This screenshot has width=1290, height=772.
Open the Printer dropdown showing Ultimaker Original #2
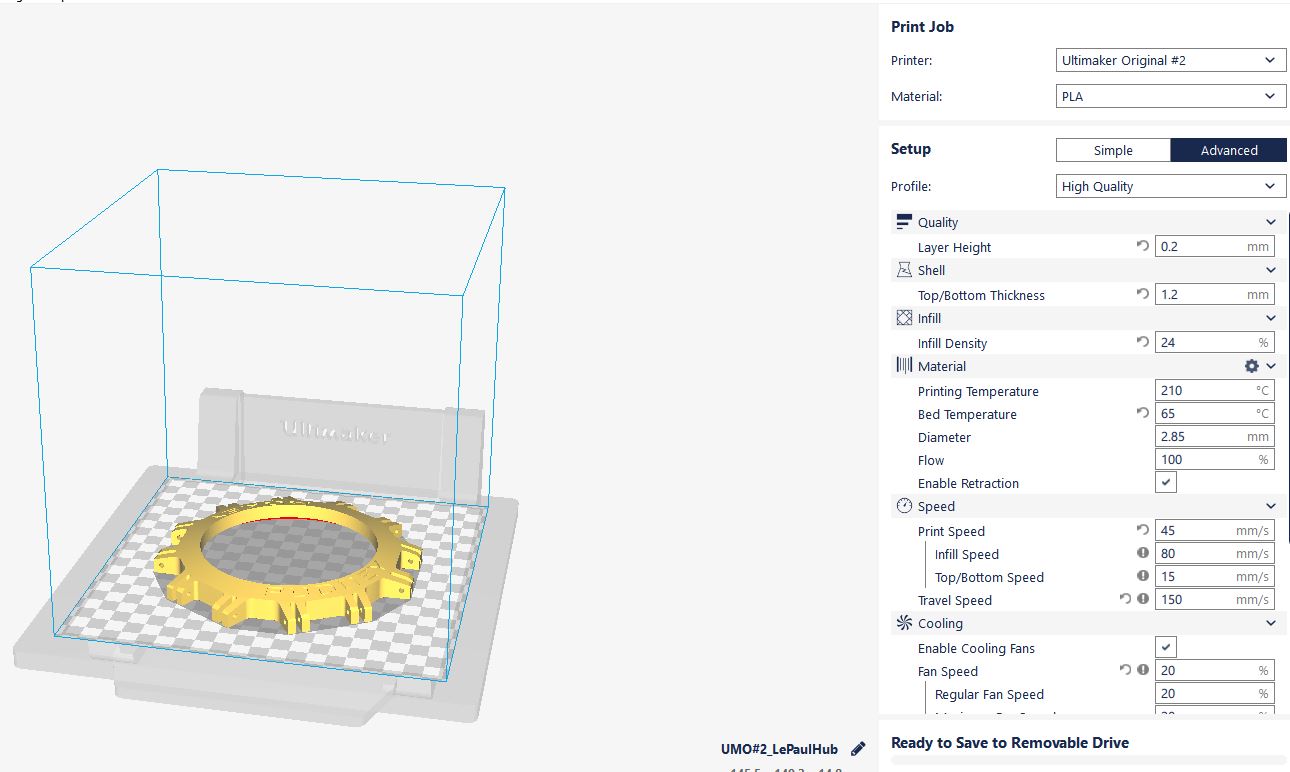(x=1170, y=60)
